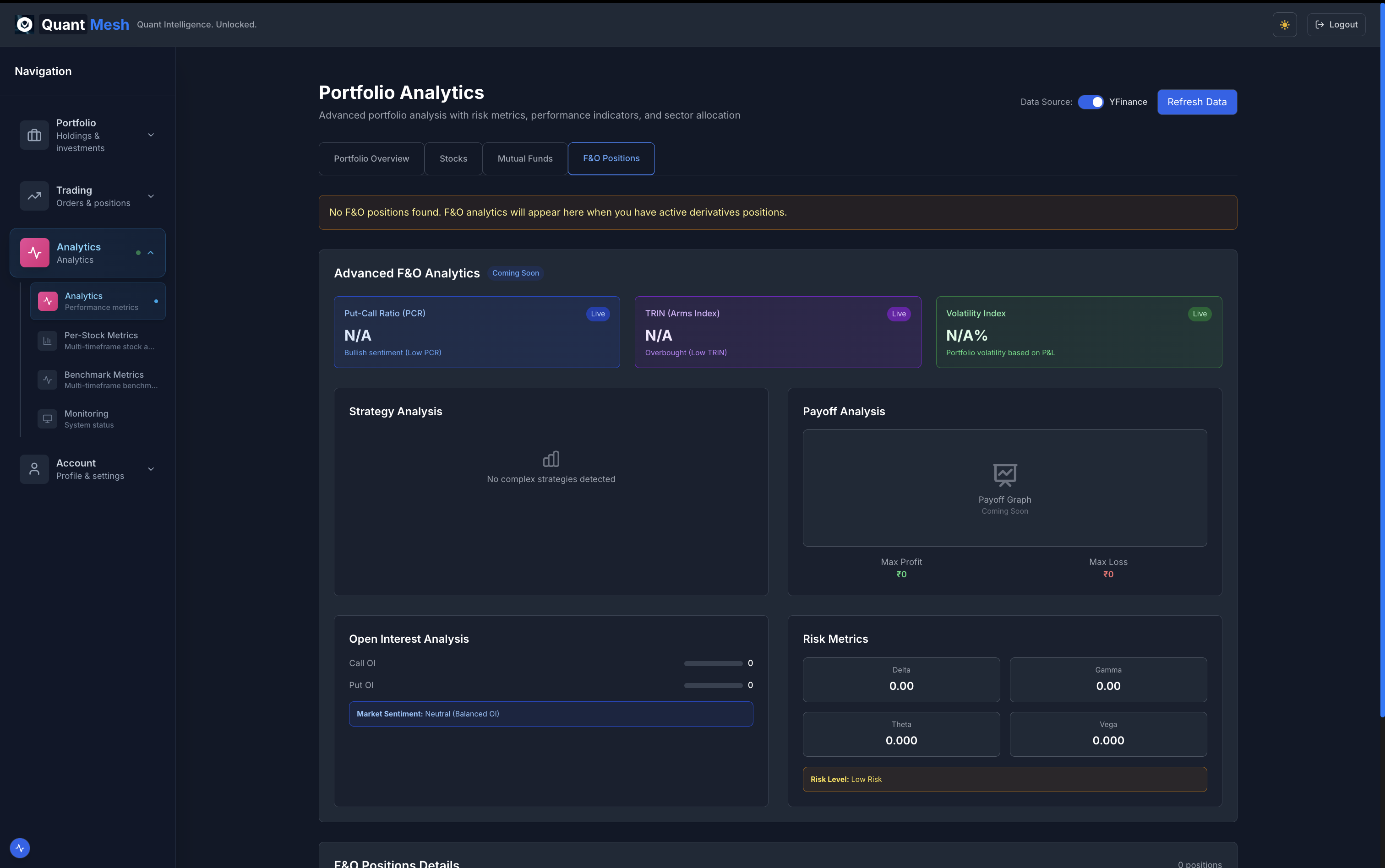
Task: Collapse the Analytics section chevron
Action: click(150, 252)
